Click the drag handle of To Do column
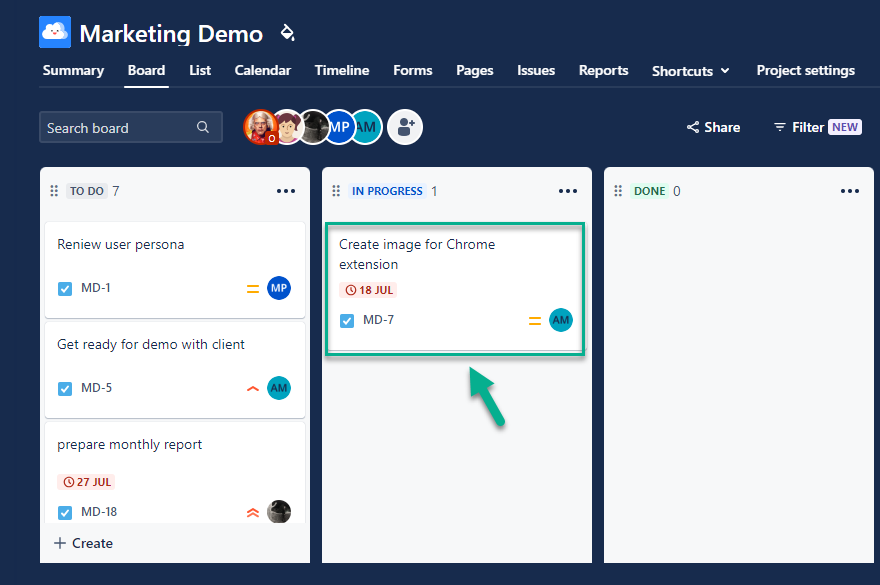This screenshot has width=880, height=585. click(x=55, y=191)
